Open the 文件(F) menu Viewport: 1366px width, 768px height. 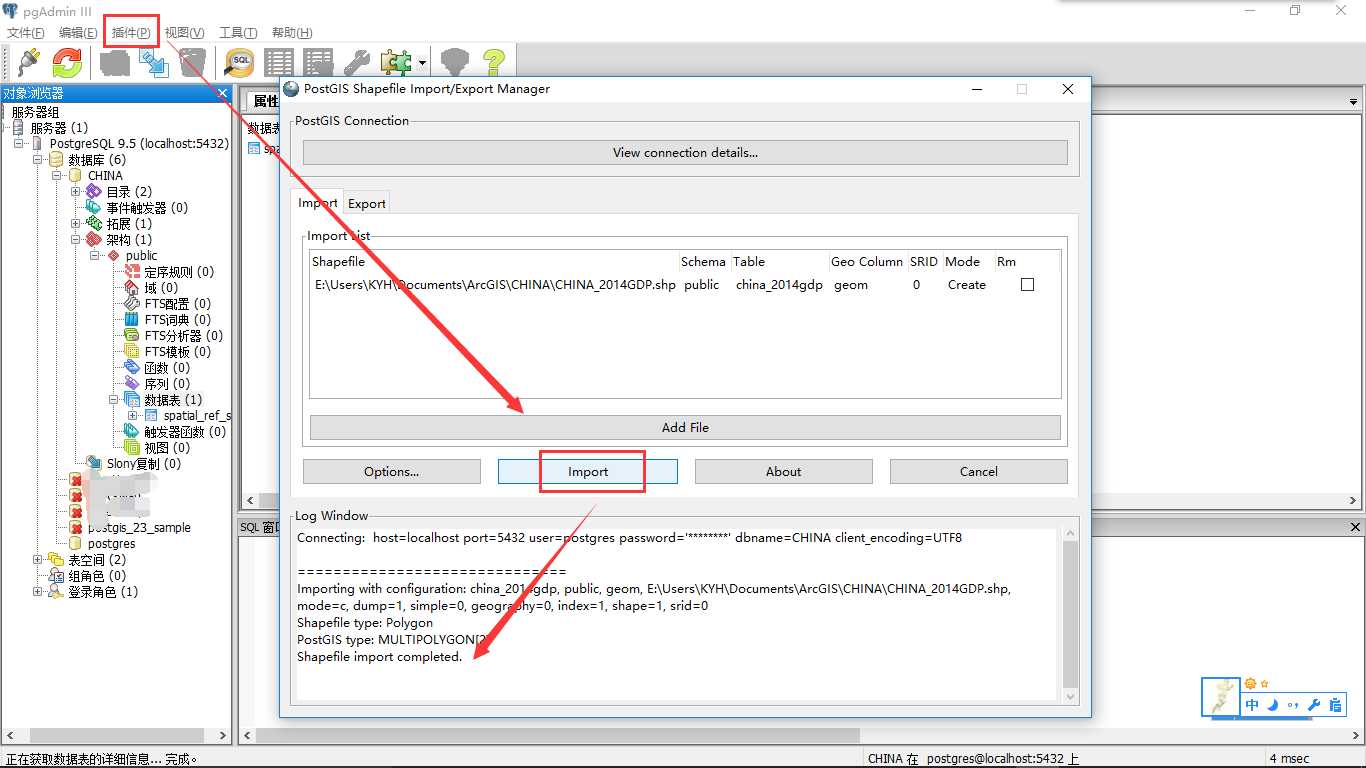coord(25,33)
